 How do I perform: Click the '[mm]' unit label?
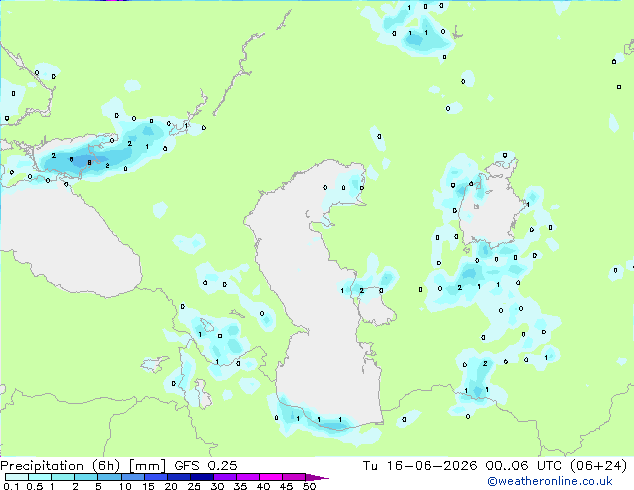pyautogui.click(x=147, y=466)
